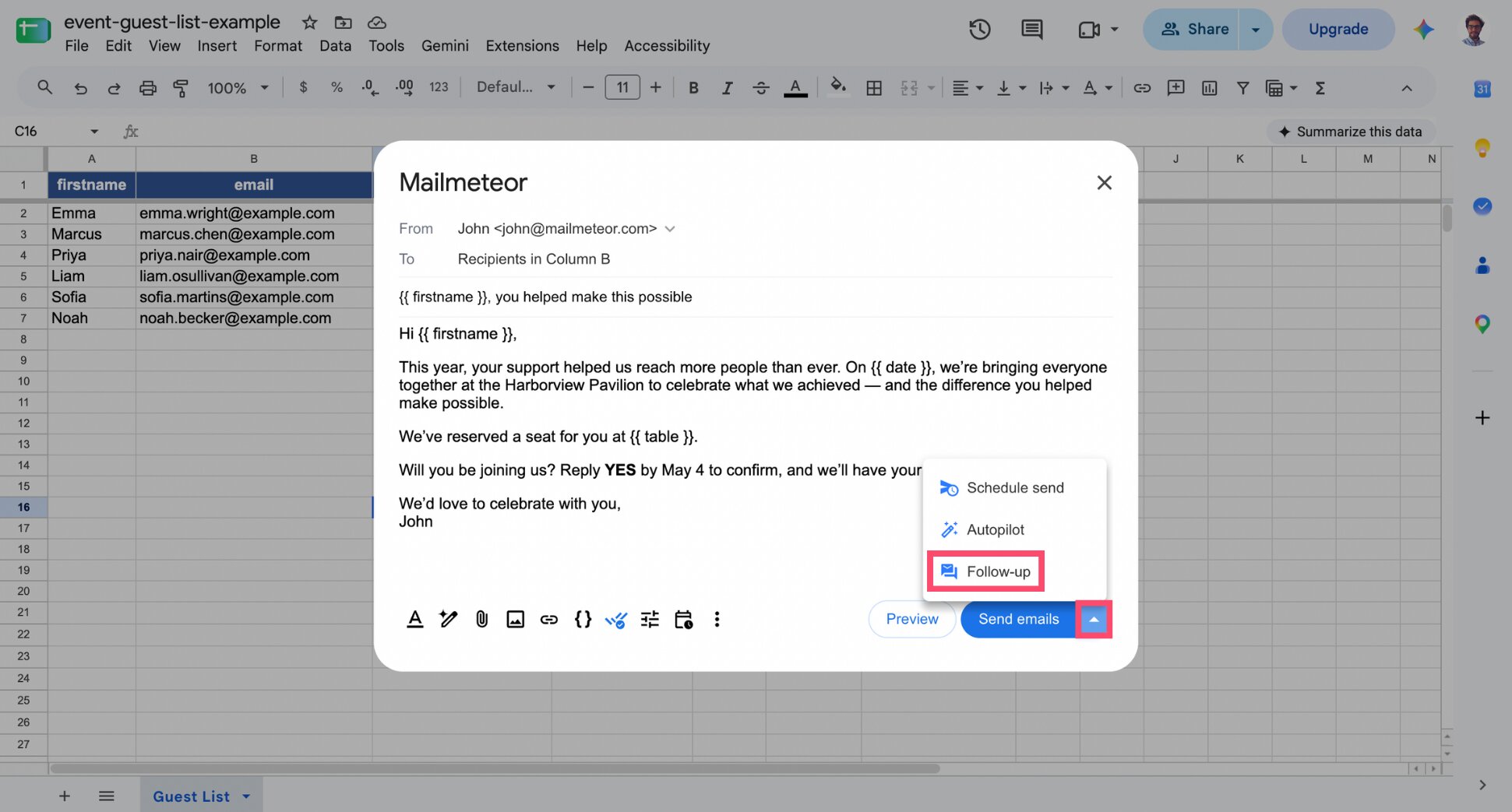Toggle italic formatting
The height and width of the screenshot is (812, 1512).
tap(727, 88)
